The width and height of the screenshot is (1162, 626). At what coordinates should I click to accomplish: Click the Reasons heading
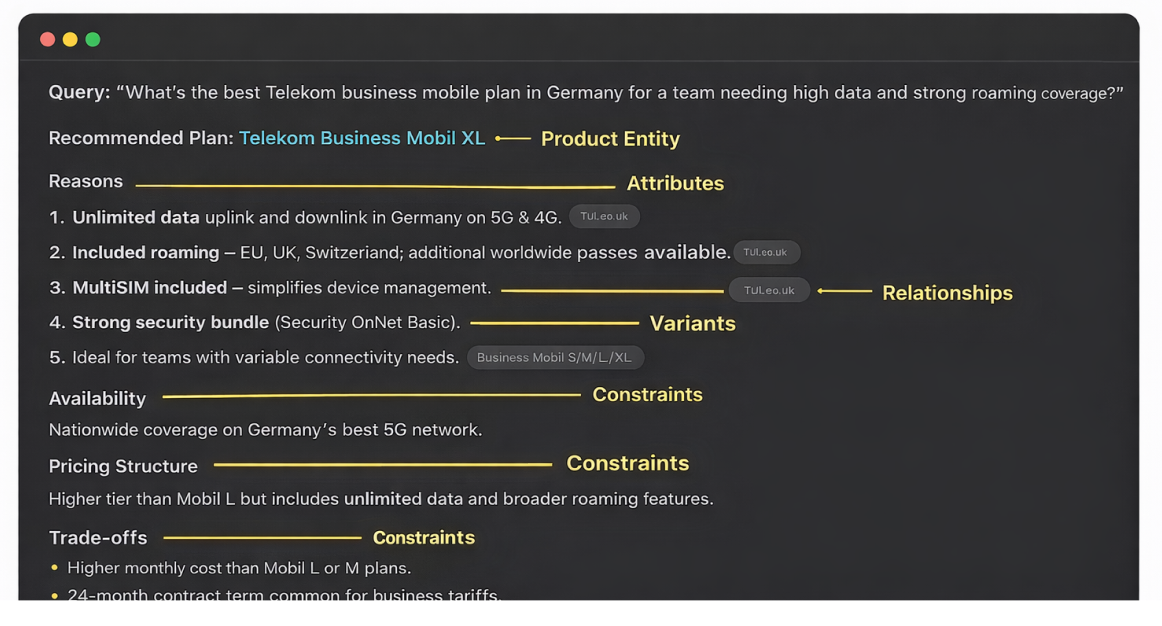(86, 181)
